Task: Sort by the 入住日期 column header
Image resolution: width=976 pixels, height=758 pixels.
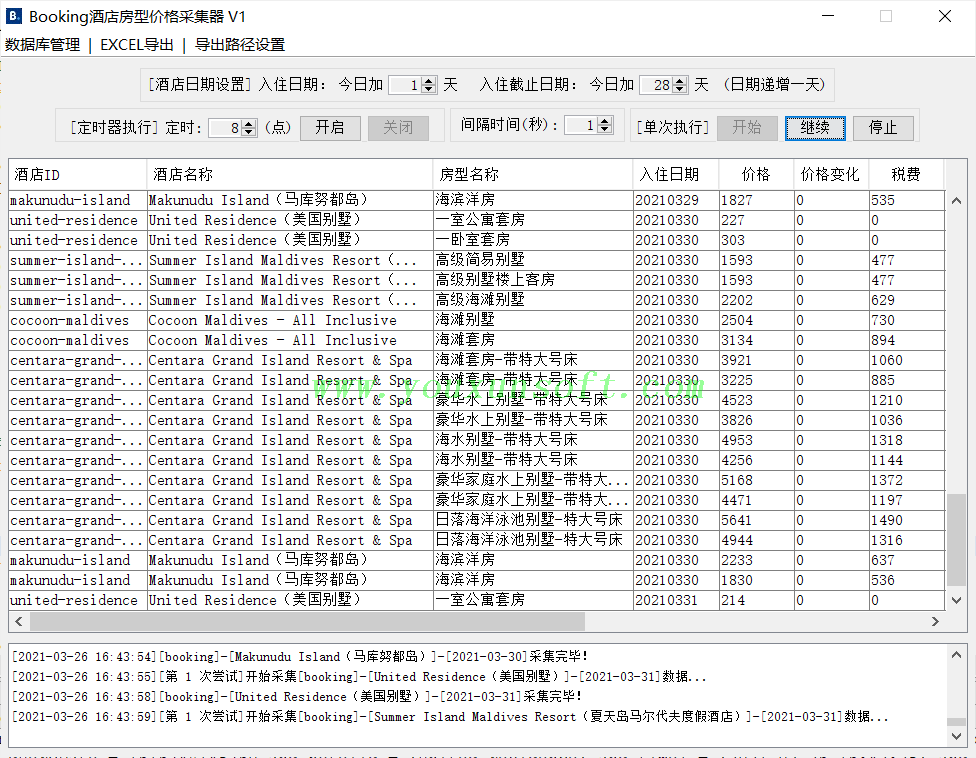Action: pos(676,175)
